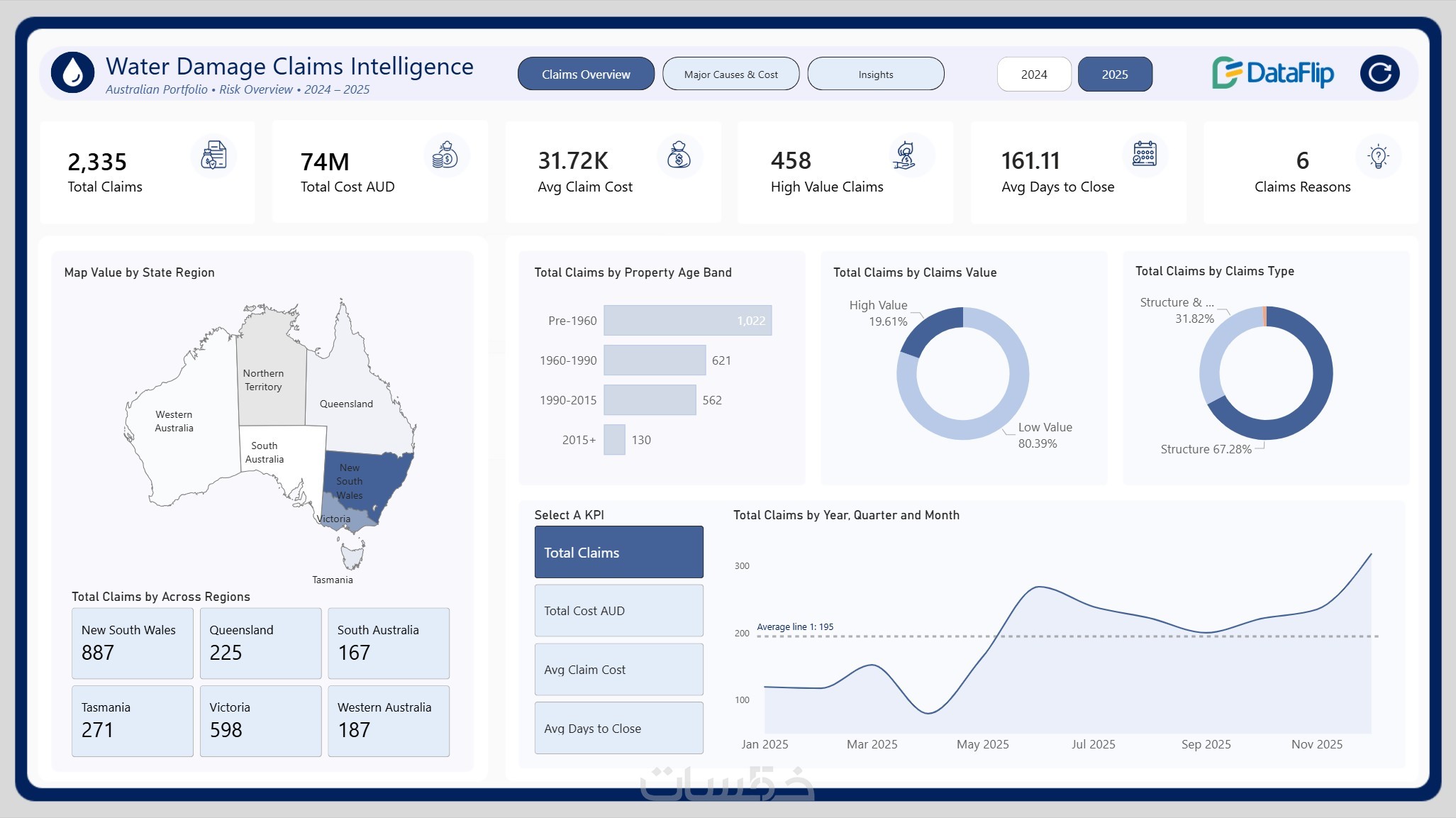Click the lightbulb Claims Reasons icon
This screenshot has width=1456, height=818.
(x=1378, y=156)
